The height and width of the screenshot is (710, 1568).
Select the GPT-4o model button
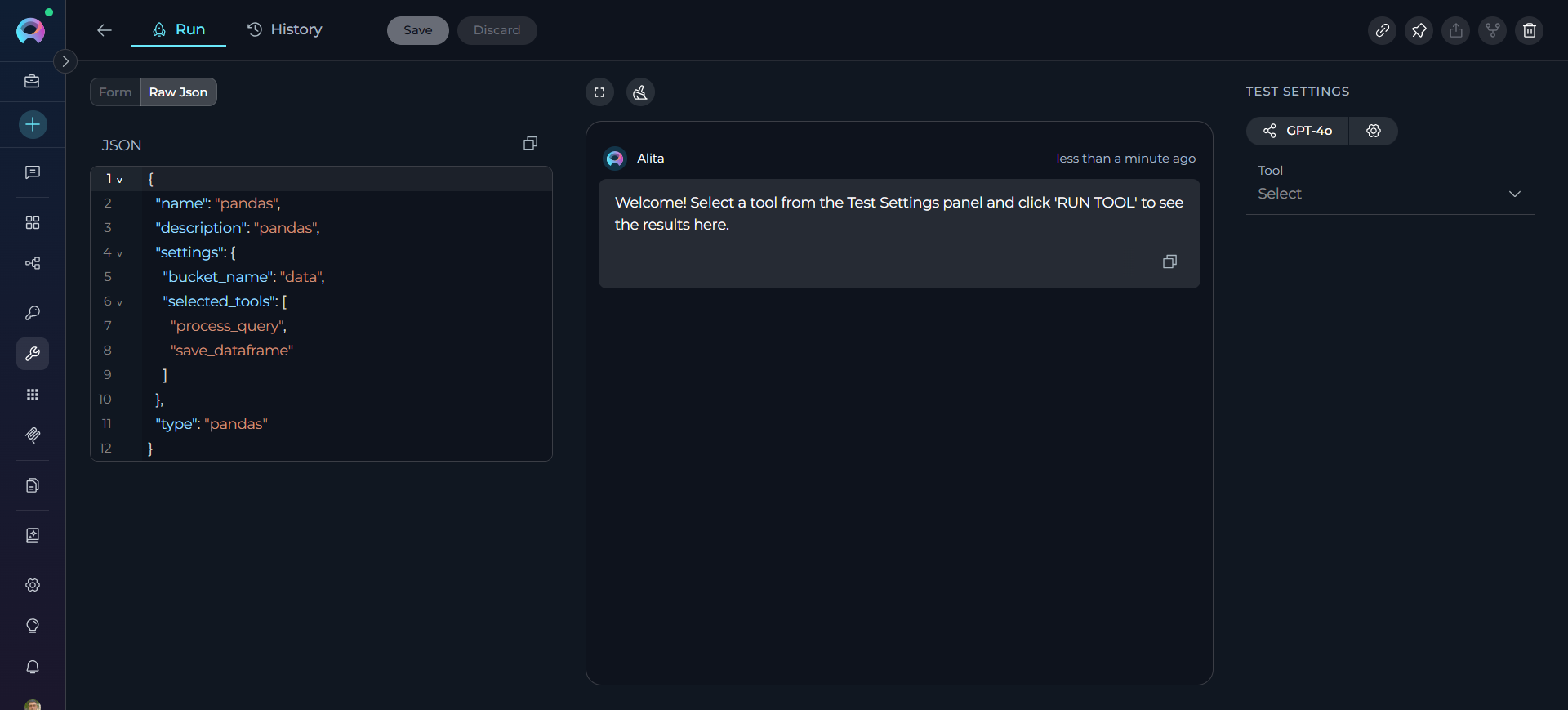click(x=1298, y=131)
